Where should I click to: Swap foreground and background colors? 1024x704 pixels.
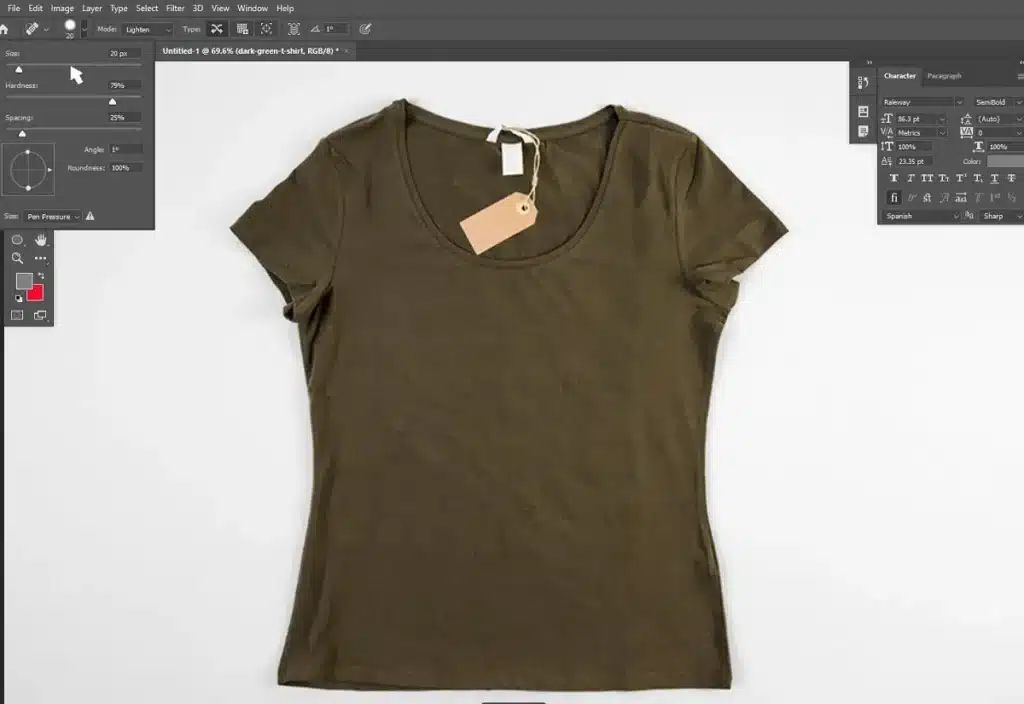(41, 275)
